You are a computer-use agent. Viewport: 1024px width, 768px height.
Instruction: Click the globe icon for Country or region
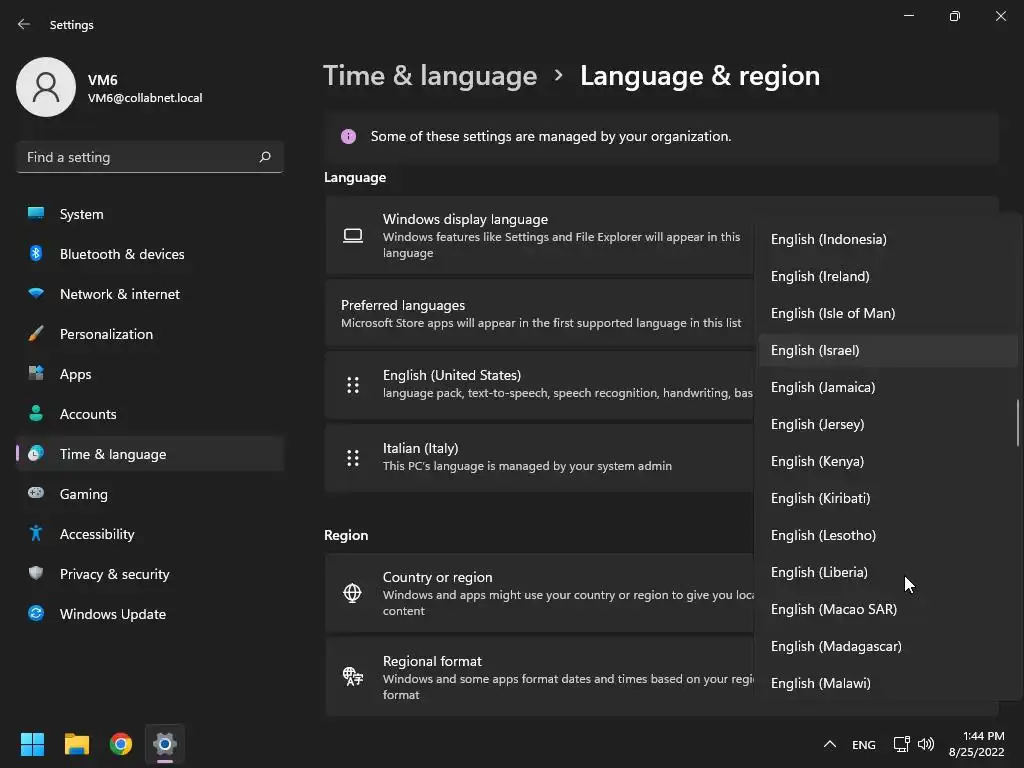353,593
